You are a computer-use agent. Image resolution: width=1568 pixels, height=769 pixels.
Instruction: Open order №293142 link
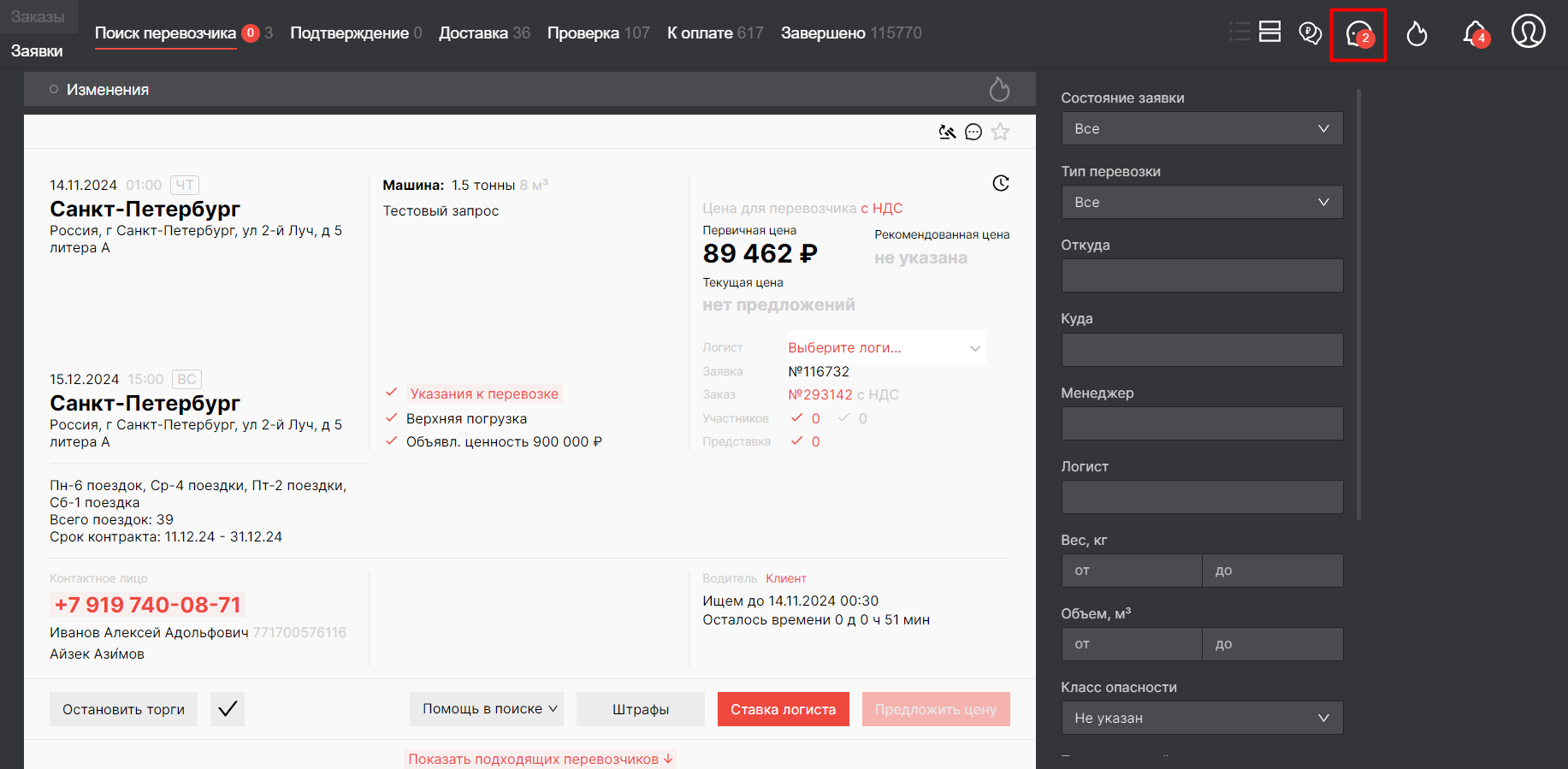(820, 394)
